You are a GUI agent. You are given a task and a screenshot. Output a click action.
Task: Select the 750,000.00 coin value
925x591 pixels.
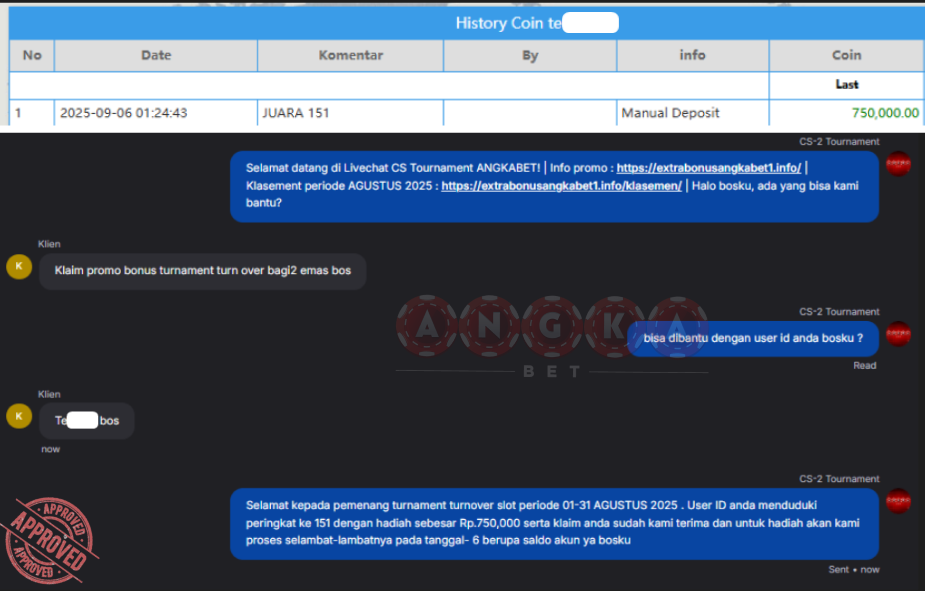pyautogui.click(x=885, y=113)
